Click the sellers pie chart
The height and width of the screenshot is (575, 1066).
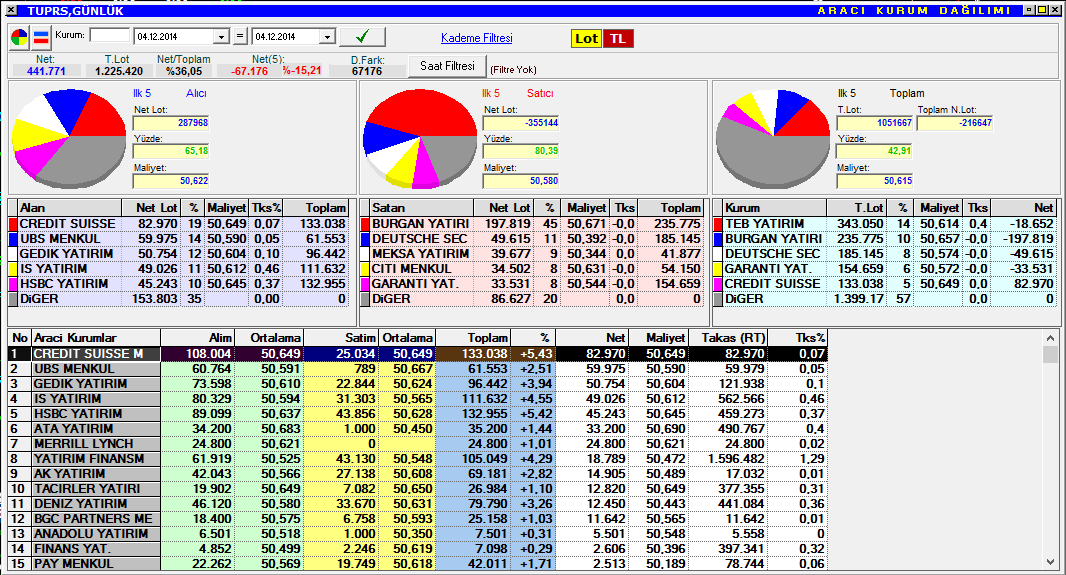pos(419,137)
